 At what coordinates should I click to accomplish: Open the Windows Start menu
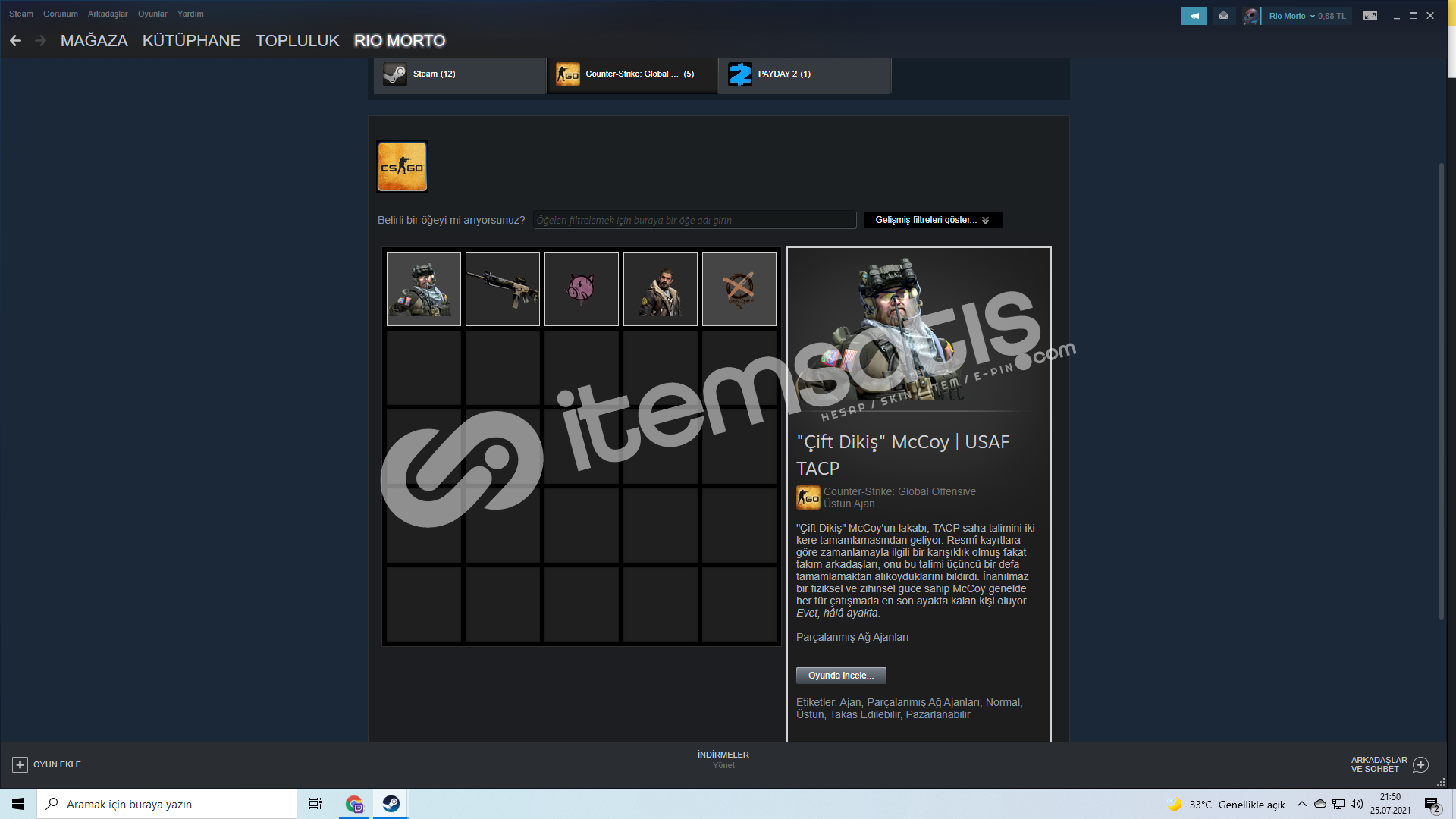pyautogui.click(x=18, y=804)
